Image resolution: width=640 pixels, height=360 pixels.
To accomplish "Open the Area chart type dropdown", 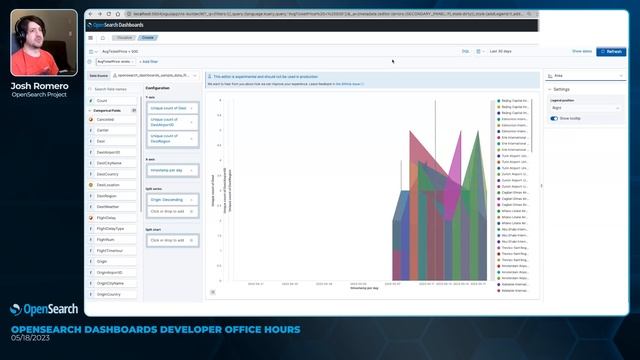I will [585, 76].
